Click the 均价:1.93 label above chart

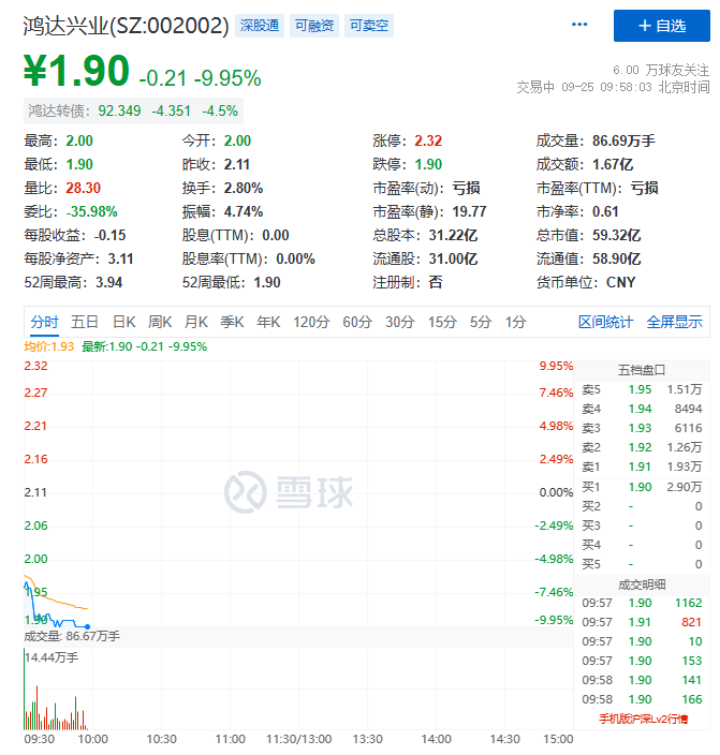coord(49,347)
